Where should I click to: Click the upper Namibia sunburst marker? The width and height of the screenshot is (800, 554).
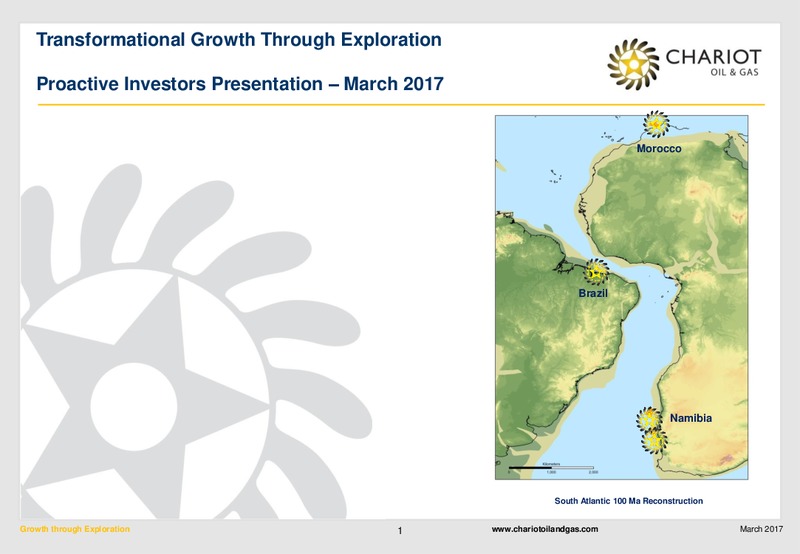point(649,419)
